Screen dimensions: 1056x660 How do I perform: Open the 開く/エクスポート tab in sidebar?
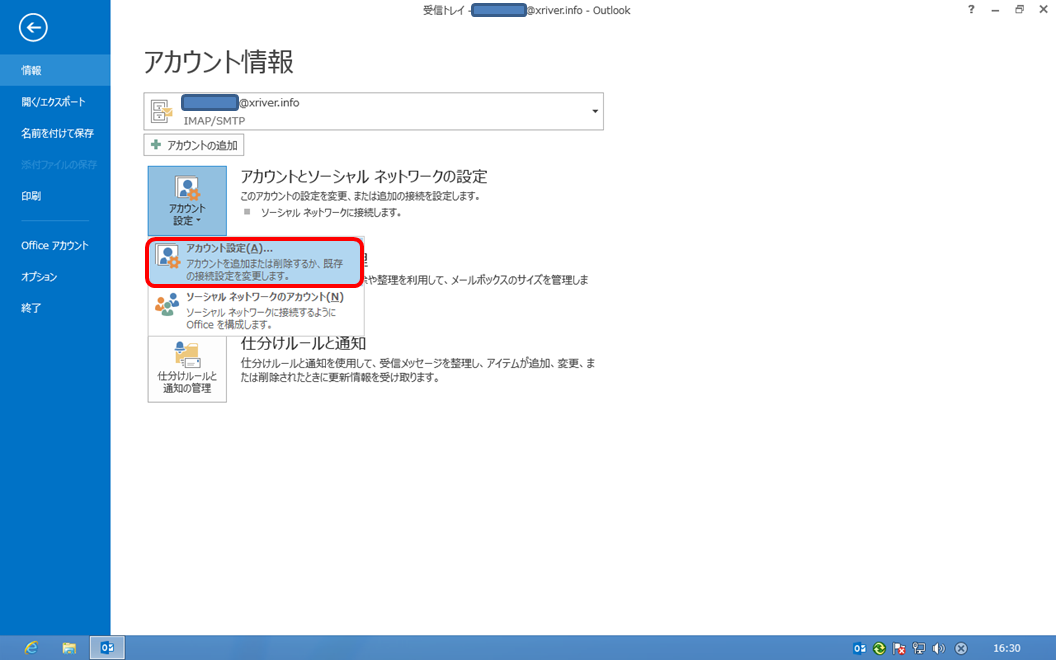click(x=53, y=102)
